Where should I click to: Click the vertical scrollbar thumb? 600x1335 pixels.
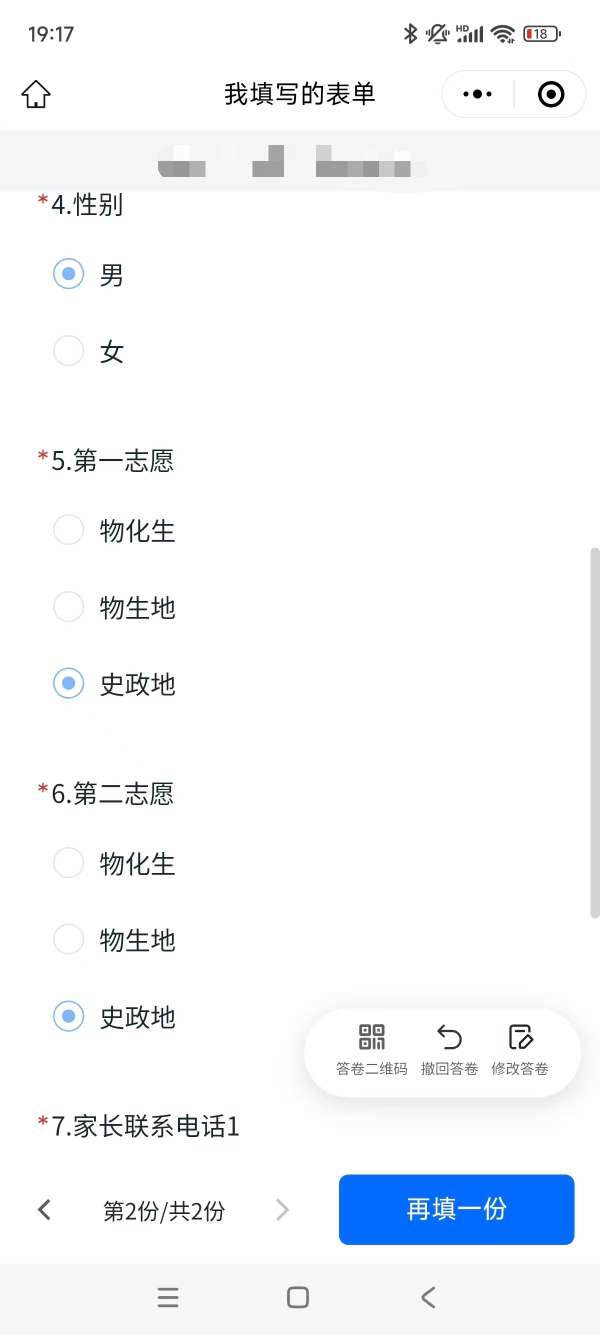[595, 732]
